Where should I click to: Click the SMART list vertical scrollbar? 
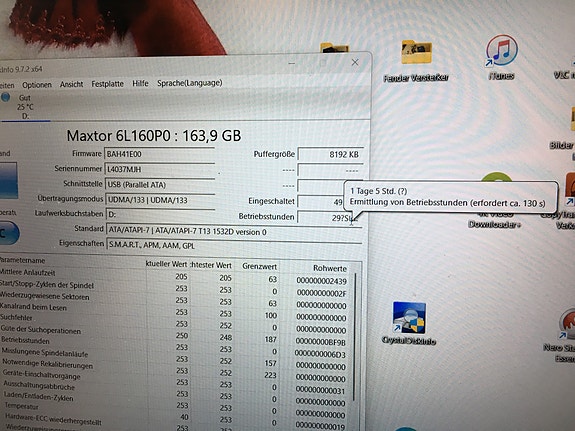point(355,337)
